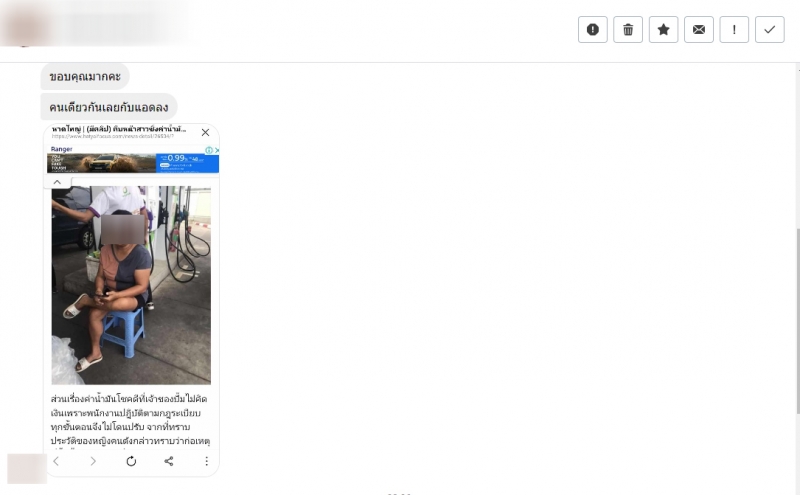
Task: Click the ad info icon on Ranger banner
Action: coord(209,150)
